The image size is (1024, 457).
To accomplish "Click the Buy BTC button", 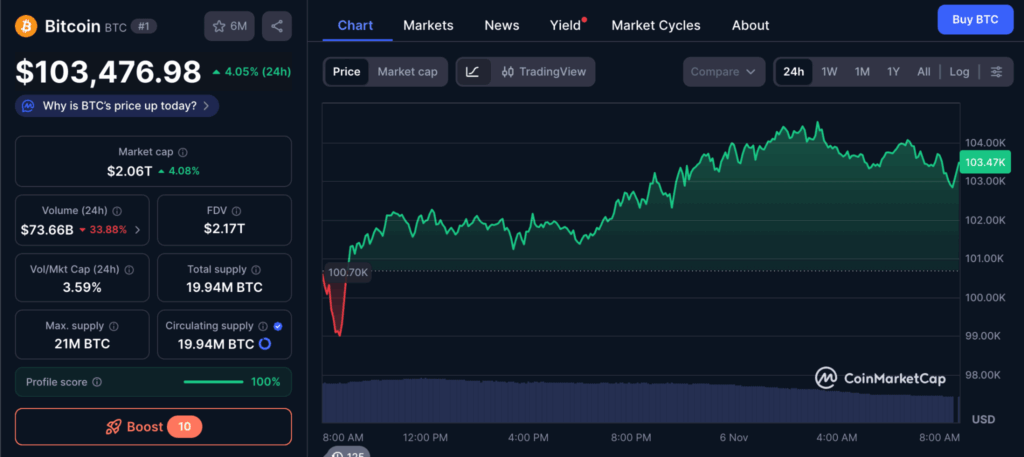I will pos(974,19).
